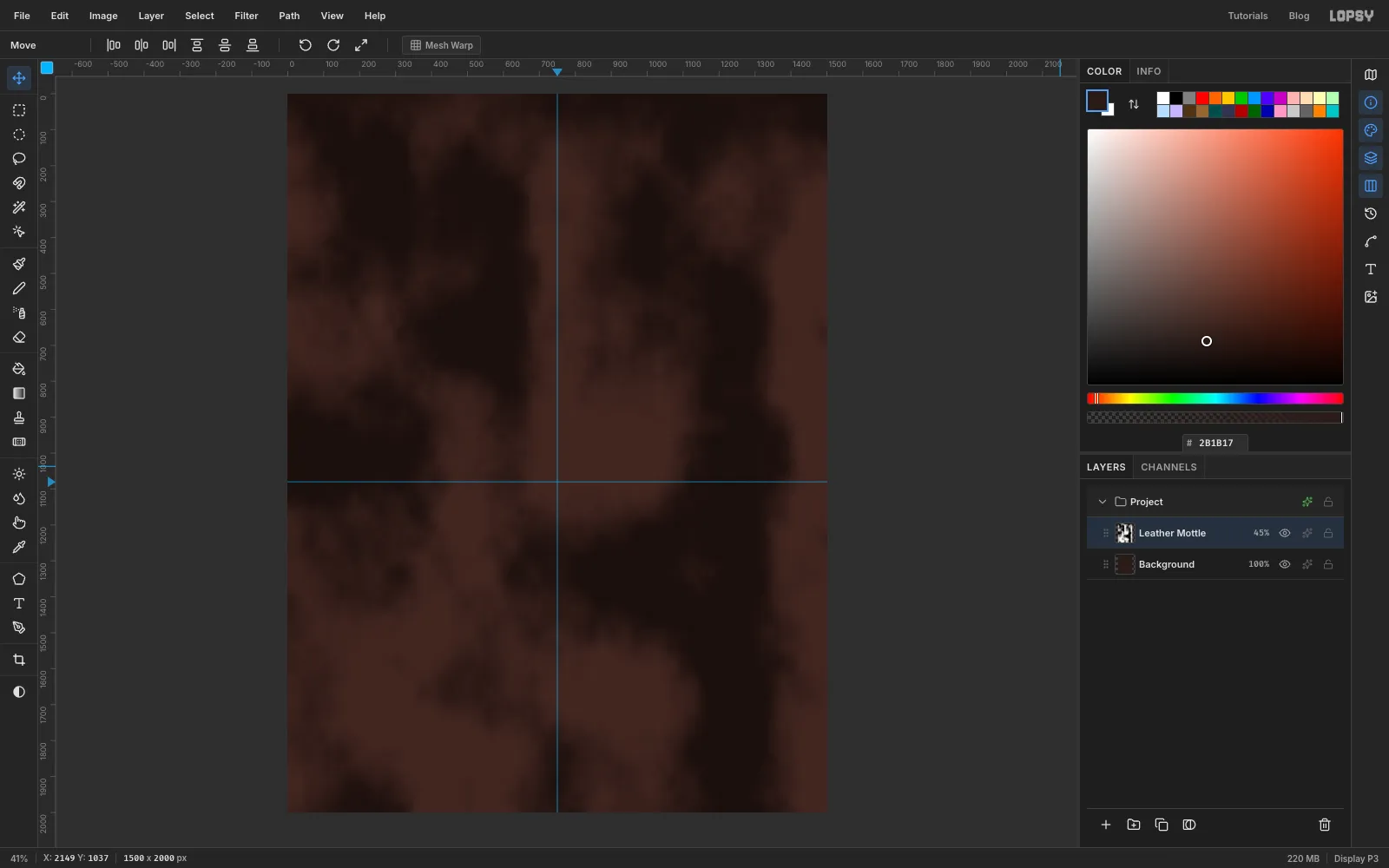
Task: Toggle lock on Background layer
Action: coord(1328,564)
